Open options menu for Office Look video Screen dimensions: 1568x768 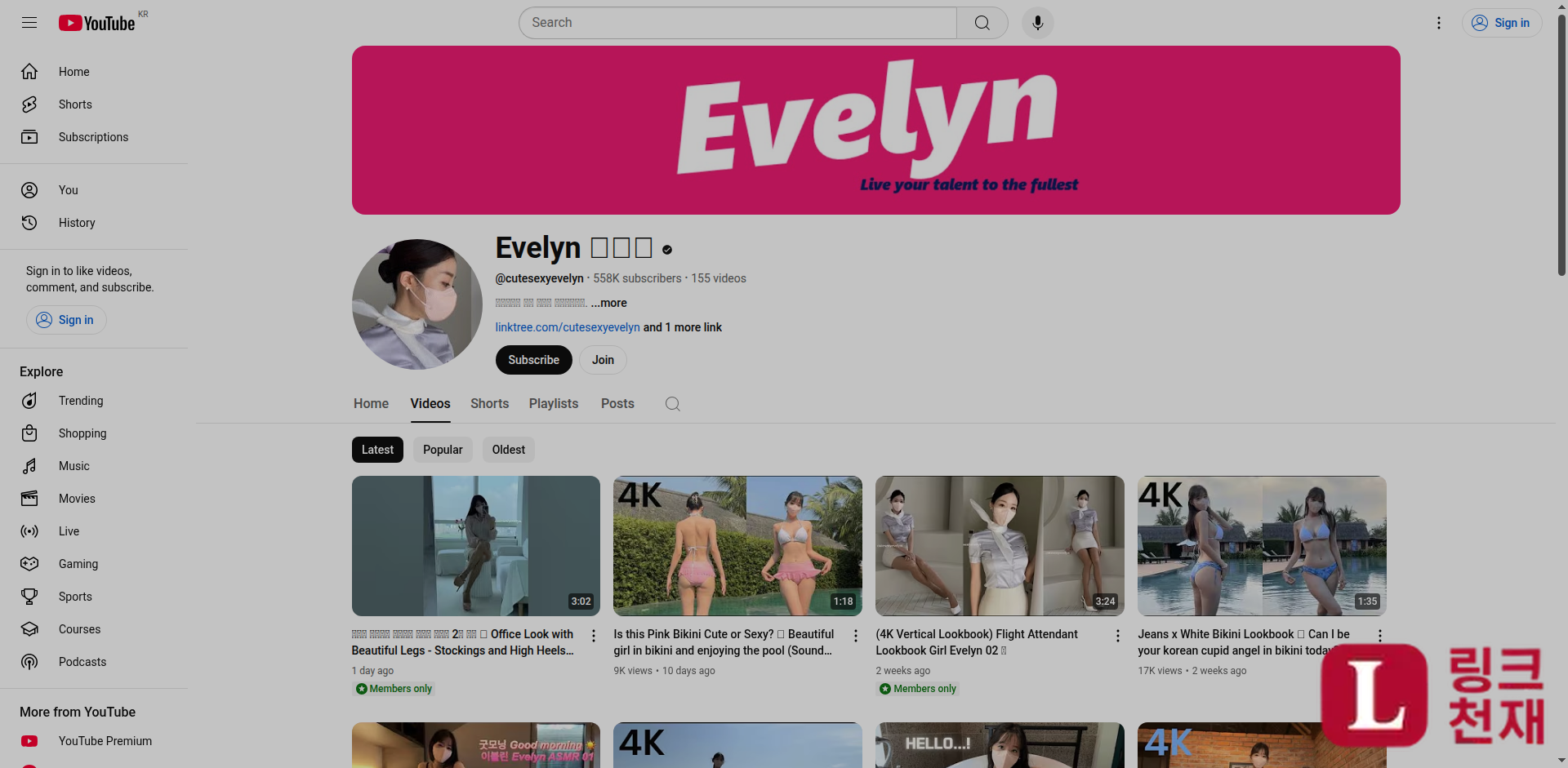594,636
